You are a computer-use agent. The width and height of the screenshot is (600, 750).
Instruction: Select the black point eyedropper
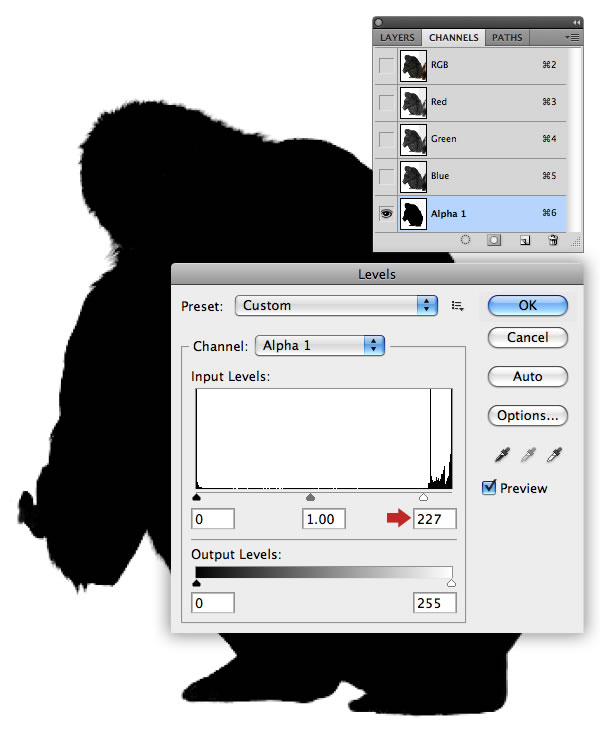502,454
